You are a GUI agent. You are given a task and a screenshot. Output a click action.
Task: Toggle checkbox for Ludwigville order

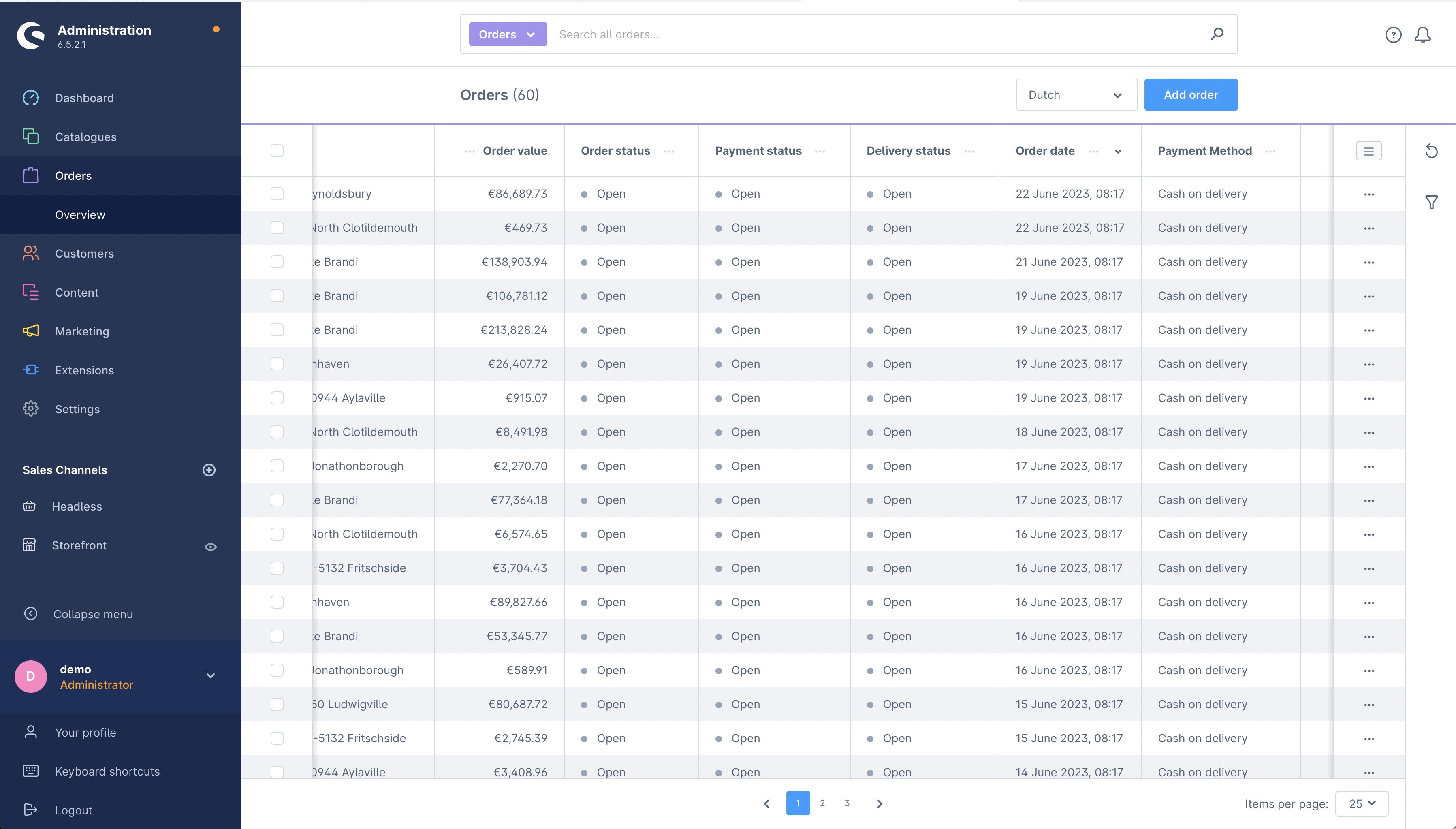pos(277,704)
